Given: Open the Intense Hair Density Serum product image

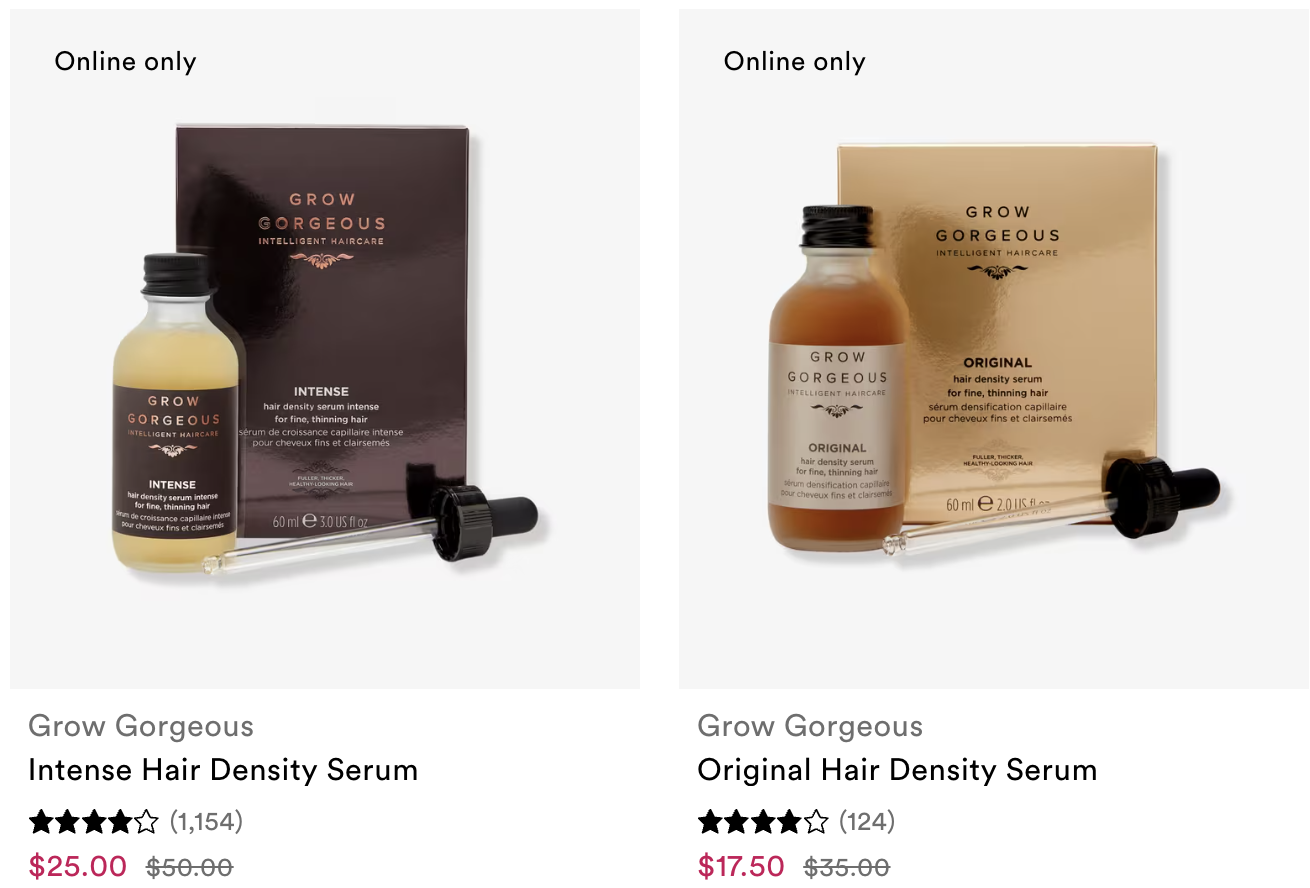Looking at the screenshot, I should (325, 349).
